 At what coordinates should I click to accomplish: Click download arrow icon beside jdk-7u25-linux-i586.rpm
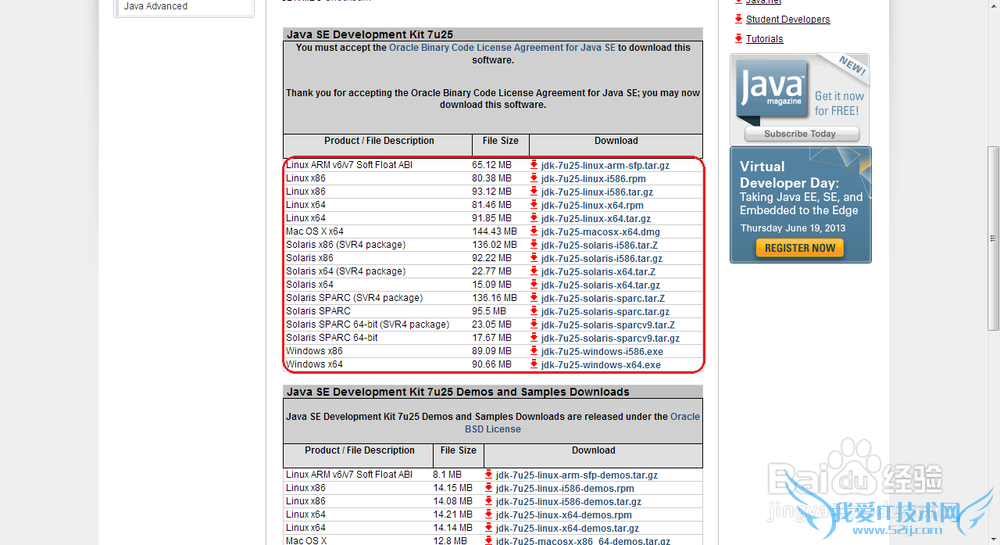[x=534, y=178]
